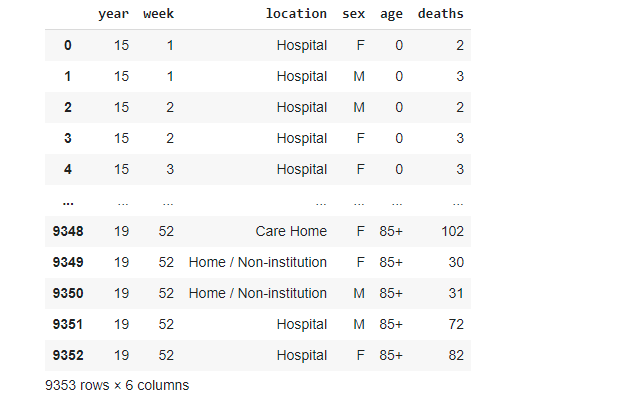
Task: Click Home / Non-institution in row 9349
Action: click(258, 262)
